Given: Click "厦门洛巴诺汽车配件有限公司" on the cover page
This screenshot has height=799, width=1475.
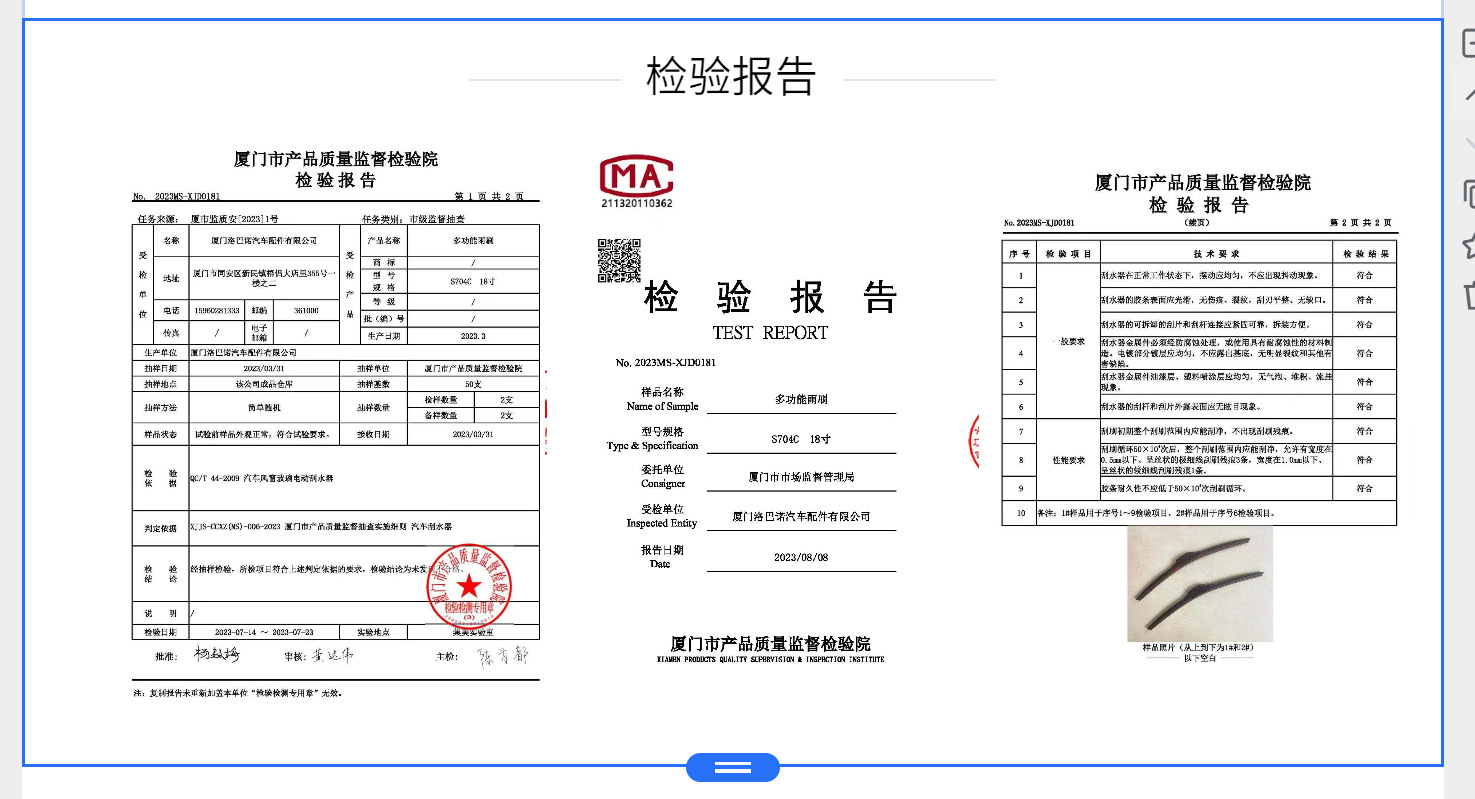Looking at the screenshot, I should click(x=801, y=517).
